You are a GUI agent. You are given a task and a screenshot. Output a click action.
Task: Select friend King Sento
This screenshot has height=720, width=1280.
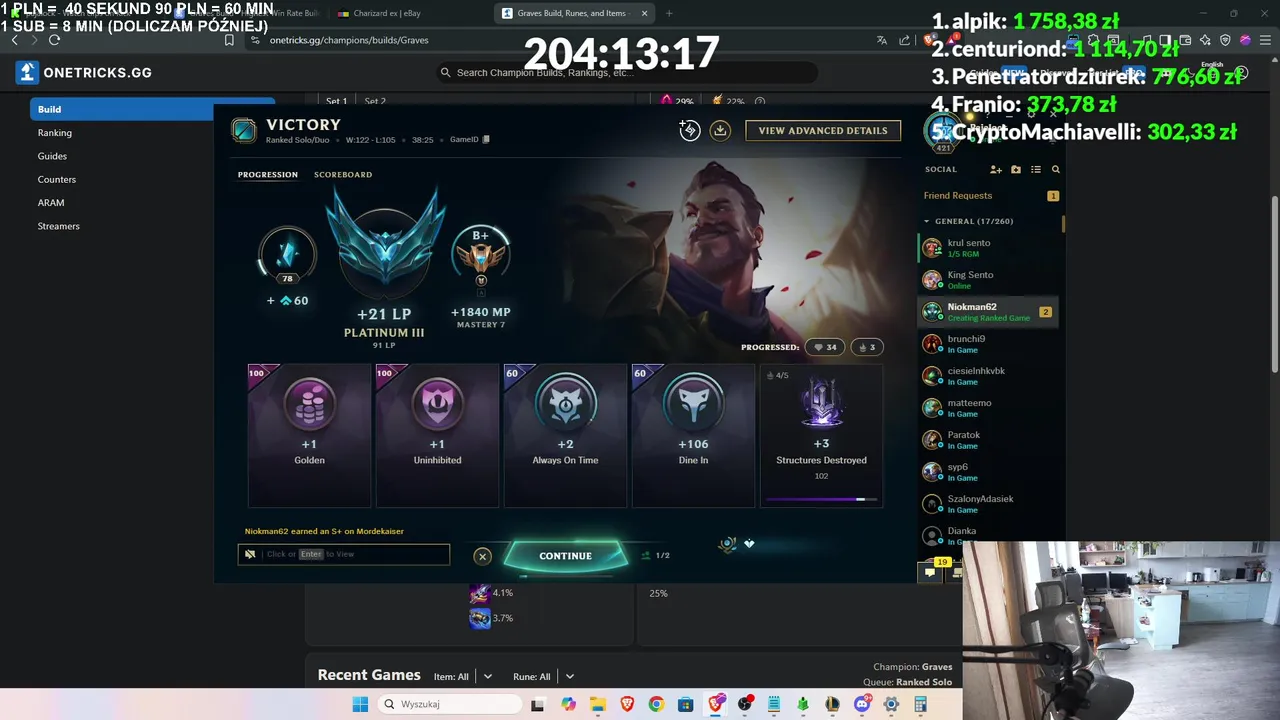tap(990, 280)
